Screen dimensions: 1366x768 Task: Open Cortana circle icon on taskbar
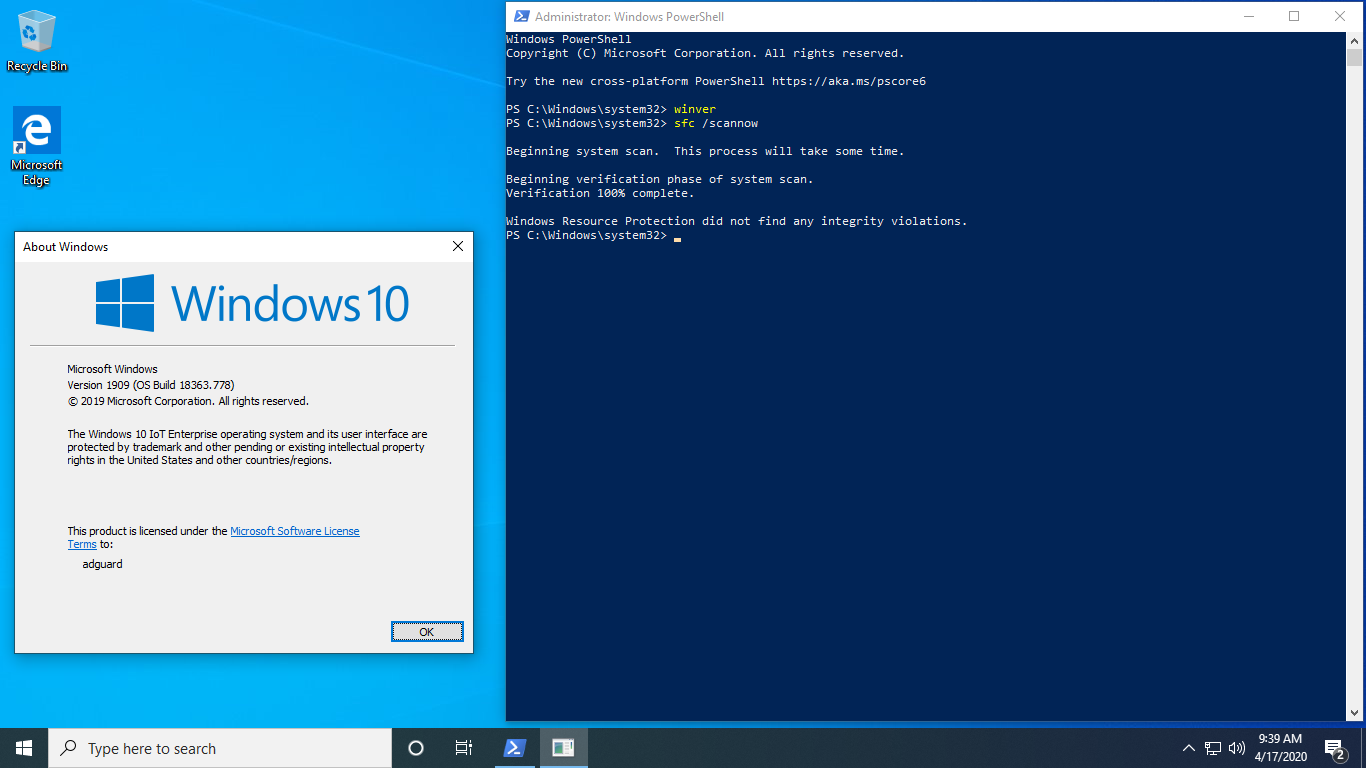click(416, 748)
